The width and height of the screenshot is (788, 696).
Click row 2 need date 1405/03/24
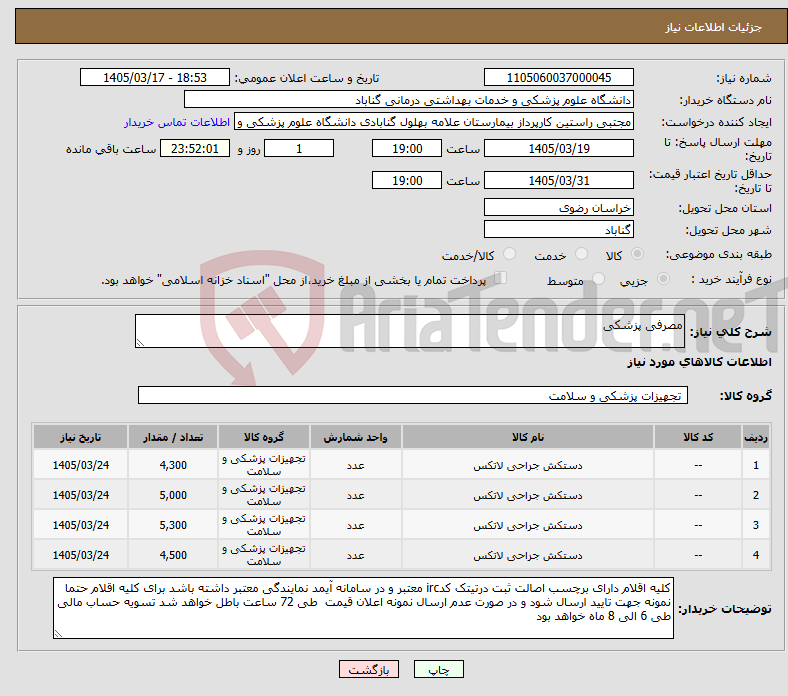point(80,495)
